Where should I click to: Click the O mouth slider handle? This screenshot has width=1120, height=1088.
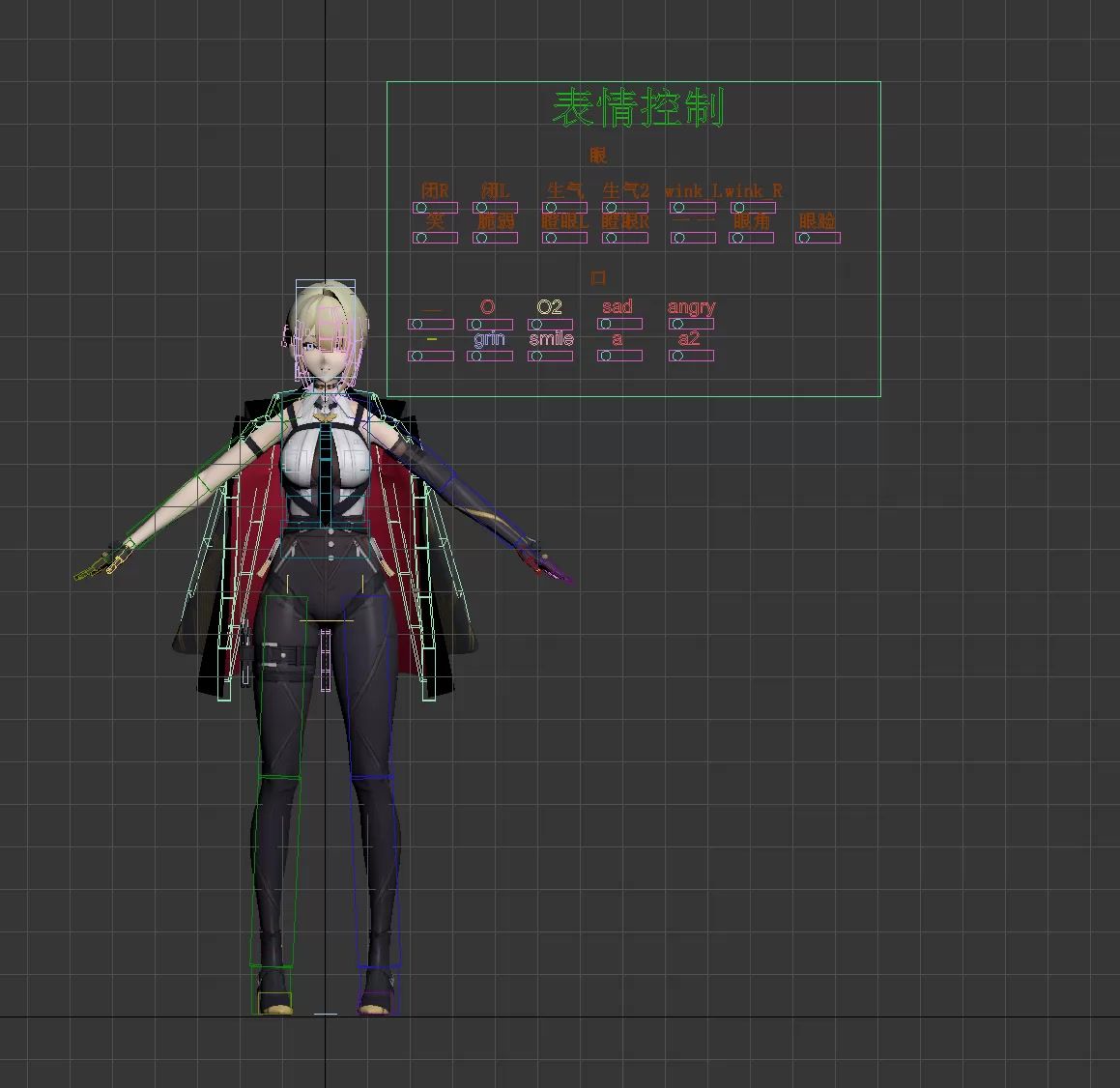475,325
